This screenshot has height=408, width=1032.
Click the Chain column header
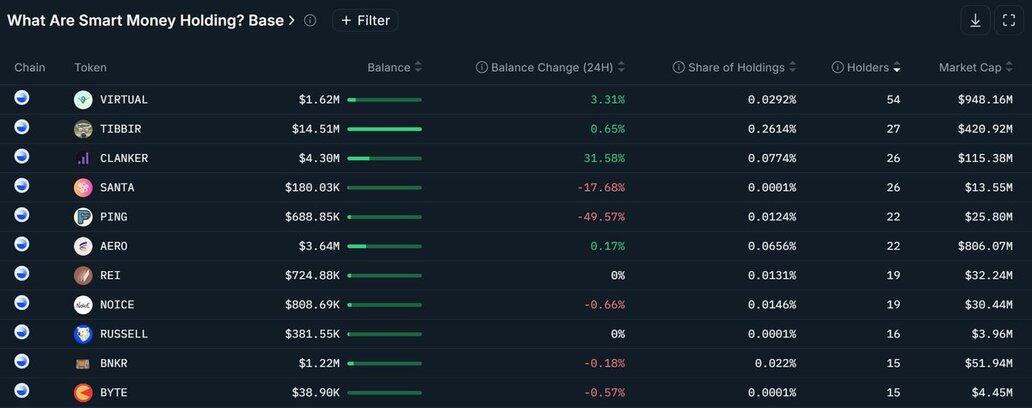point(30,68)
